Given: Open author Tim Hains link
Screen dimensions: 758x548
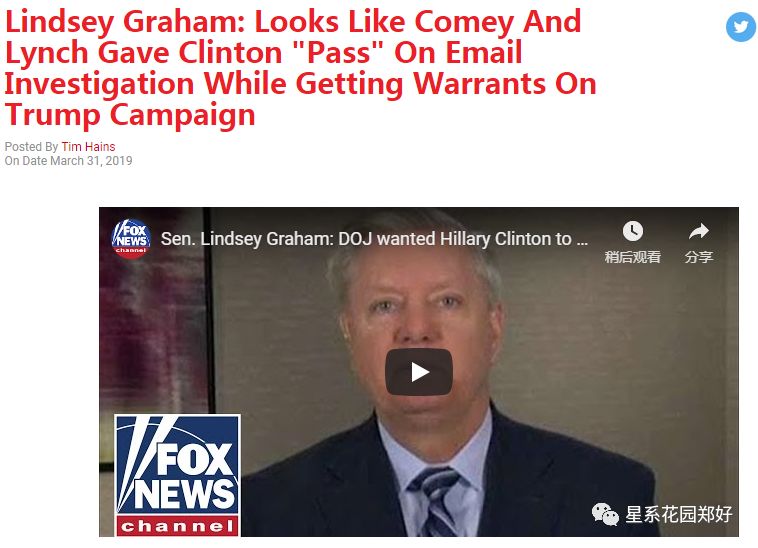Looking at the screenshot, I should point(88,146).
